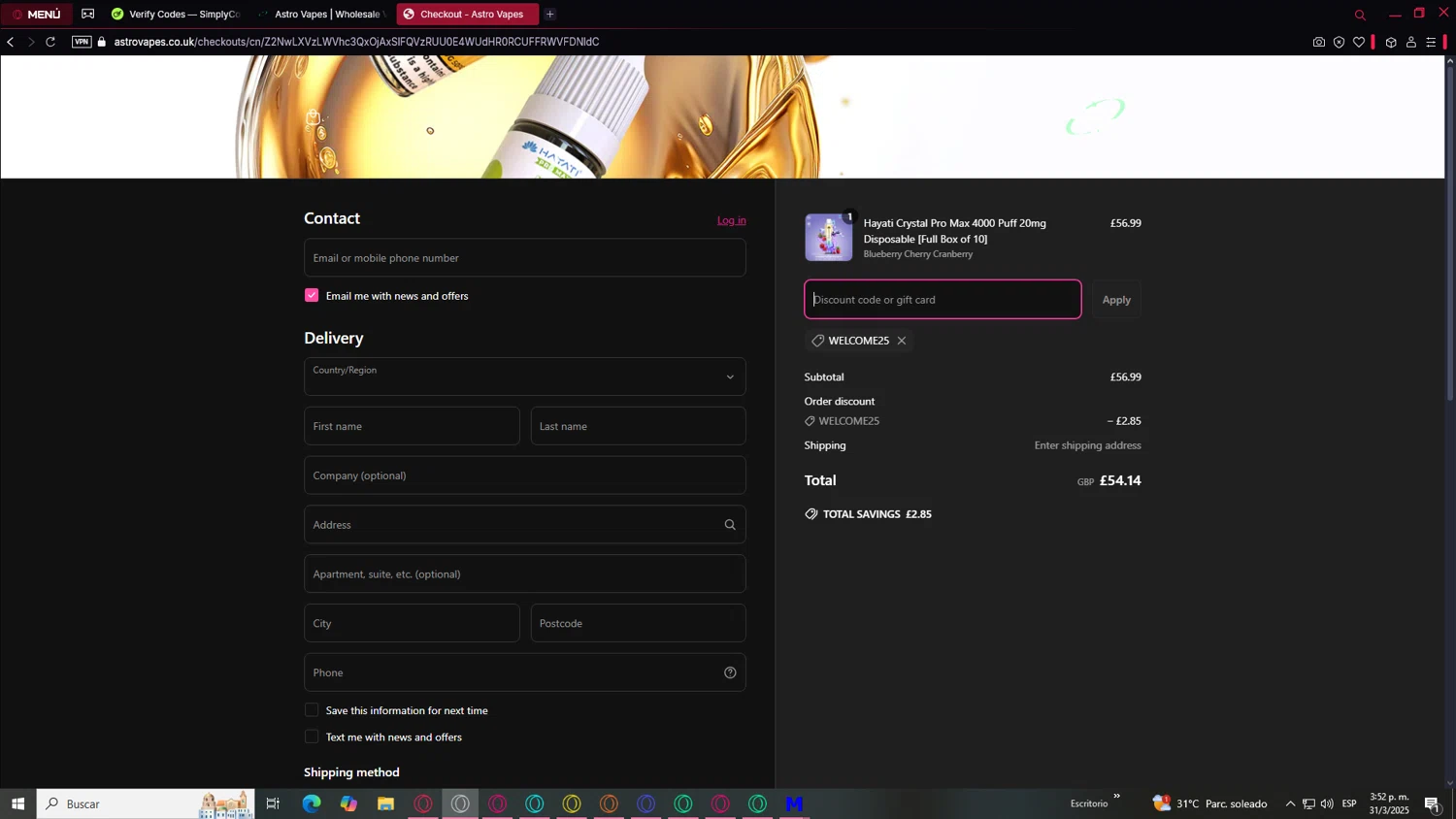The image size is (1456, 819).
Task: Open a new tab with plus button
Action: click(550, 14)
